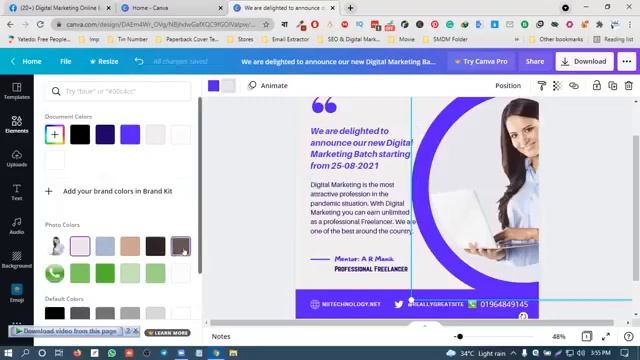Image resolution: width=640 pixels, height=360 pixels.
Task: Open the Notes panel
Action: [221, 336]
